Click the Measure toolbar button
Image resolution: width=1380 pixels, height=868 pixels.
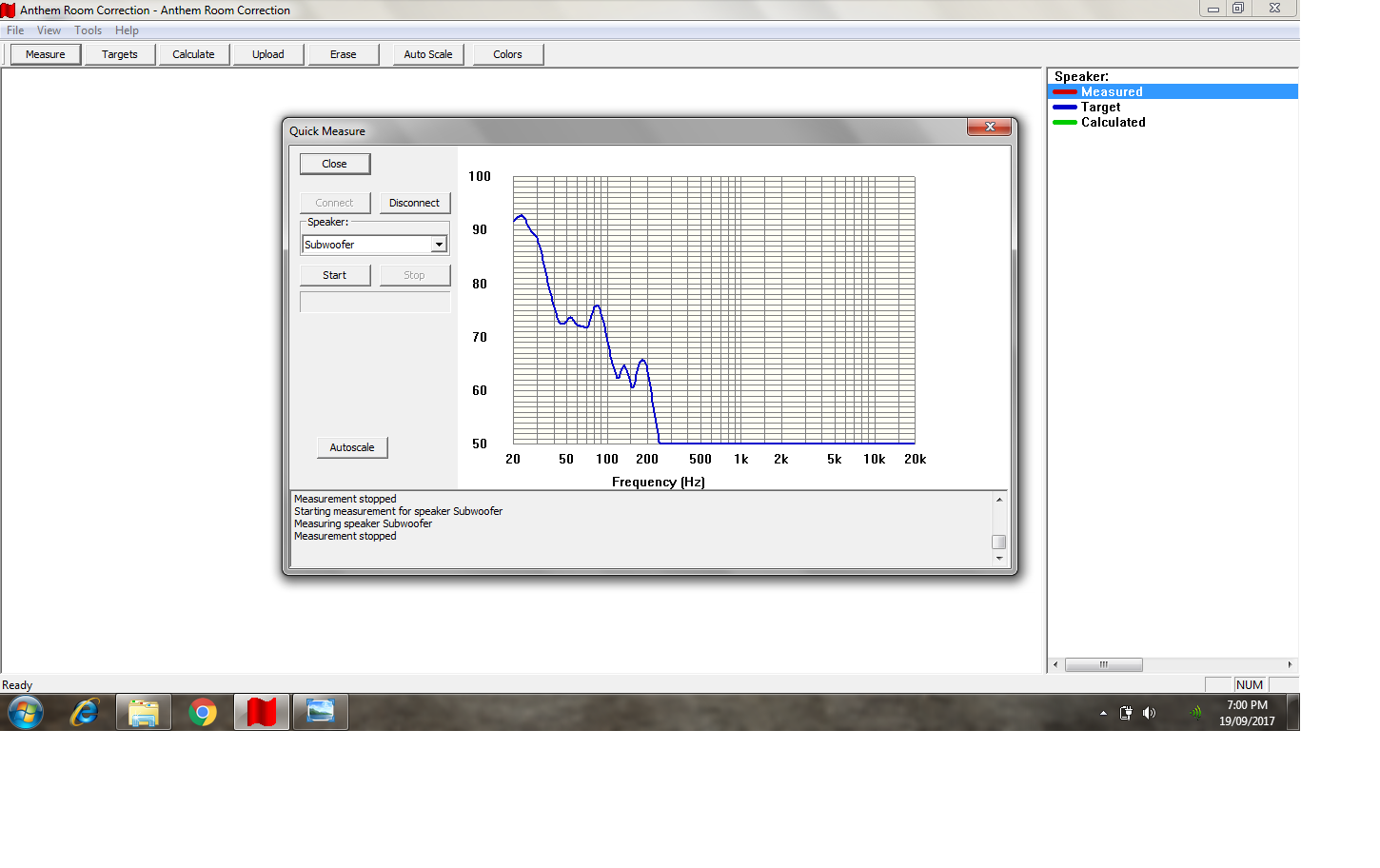coord(46,54)
